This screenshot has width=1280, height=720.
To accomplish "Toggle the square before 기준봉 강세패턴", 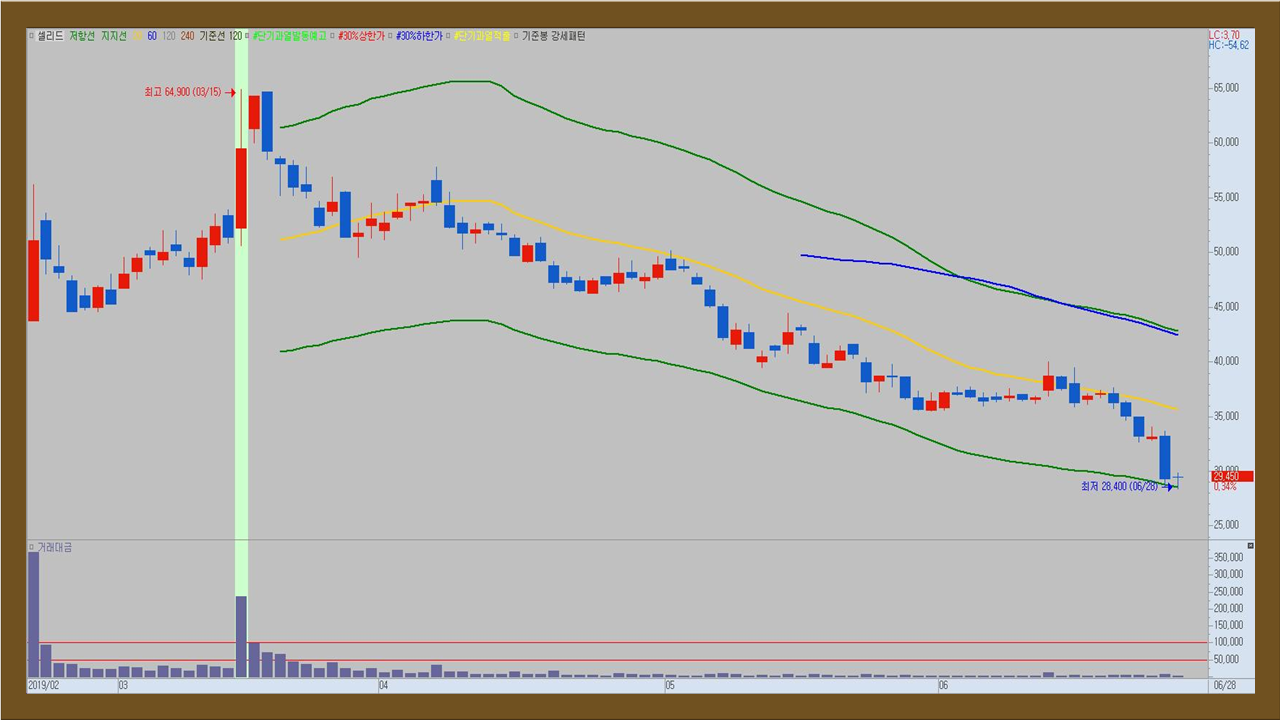I will (x=516, y=36).
